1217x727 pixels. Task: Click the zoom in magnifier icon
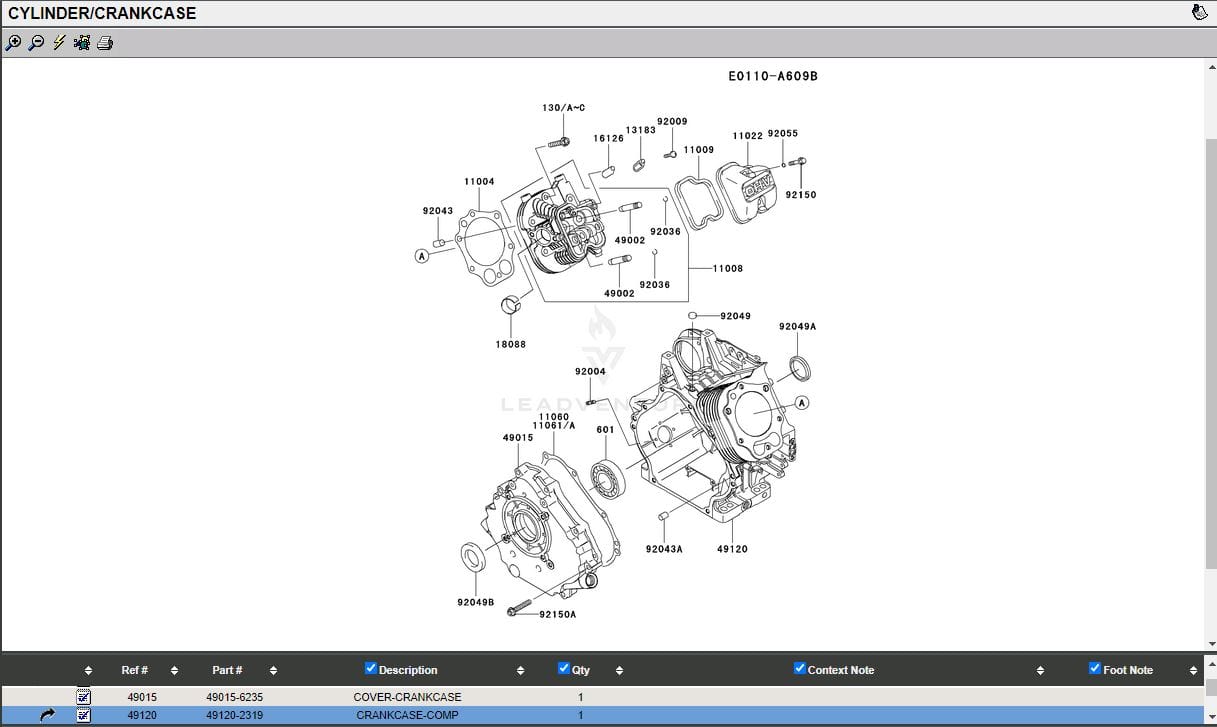click(13, 43)
